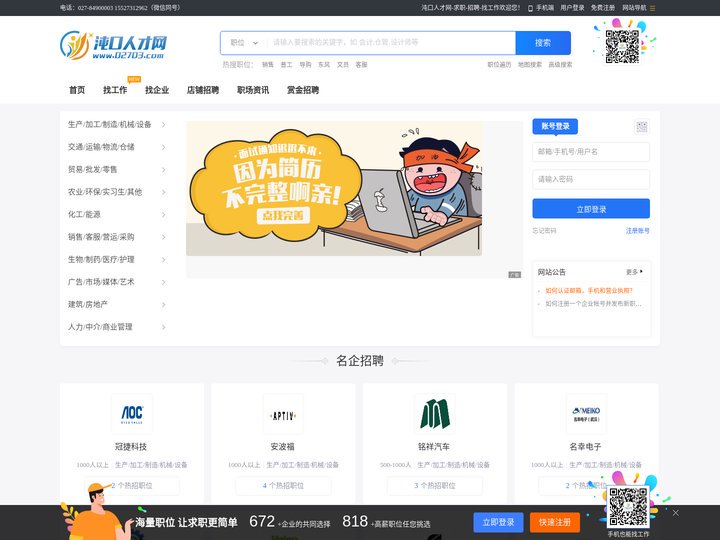This screenshot has height=540, width=720.
Task: Open 安波福 company name link
Action: tap(283, 446)
